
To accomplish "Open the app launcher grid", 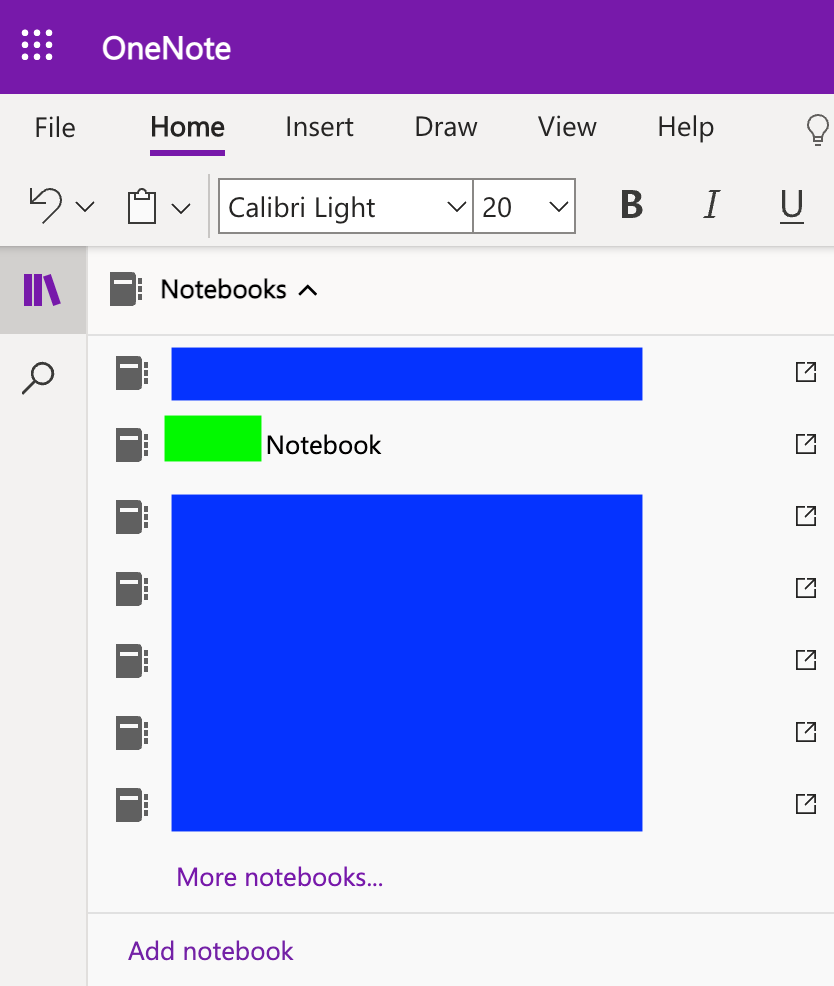I will pos(37,45).
